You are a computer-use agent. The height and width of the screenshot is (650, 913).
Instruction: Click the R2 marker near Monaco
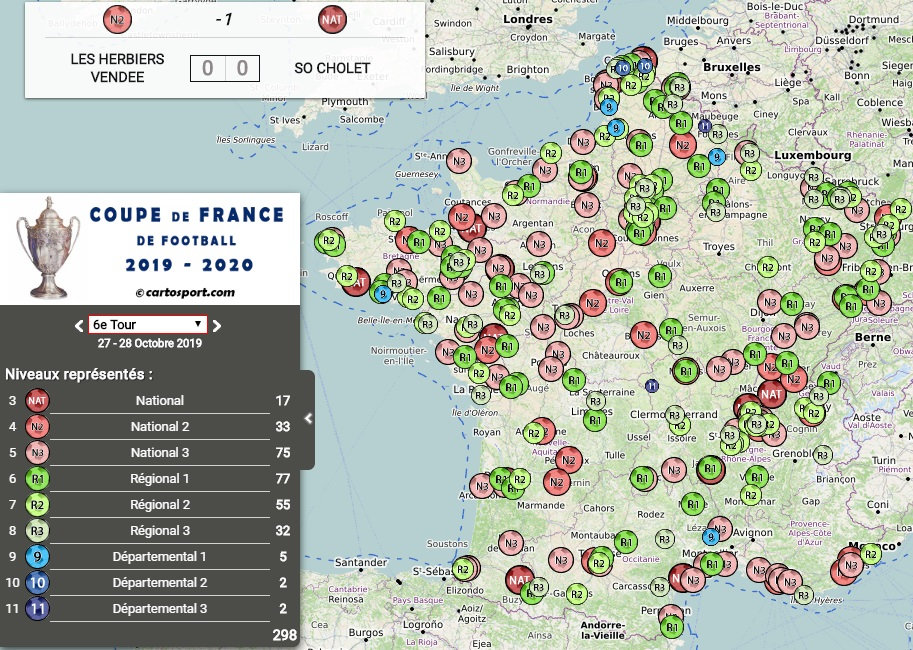[x=870, y=554]
